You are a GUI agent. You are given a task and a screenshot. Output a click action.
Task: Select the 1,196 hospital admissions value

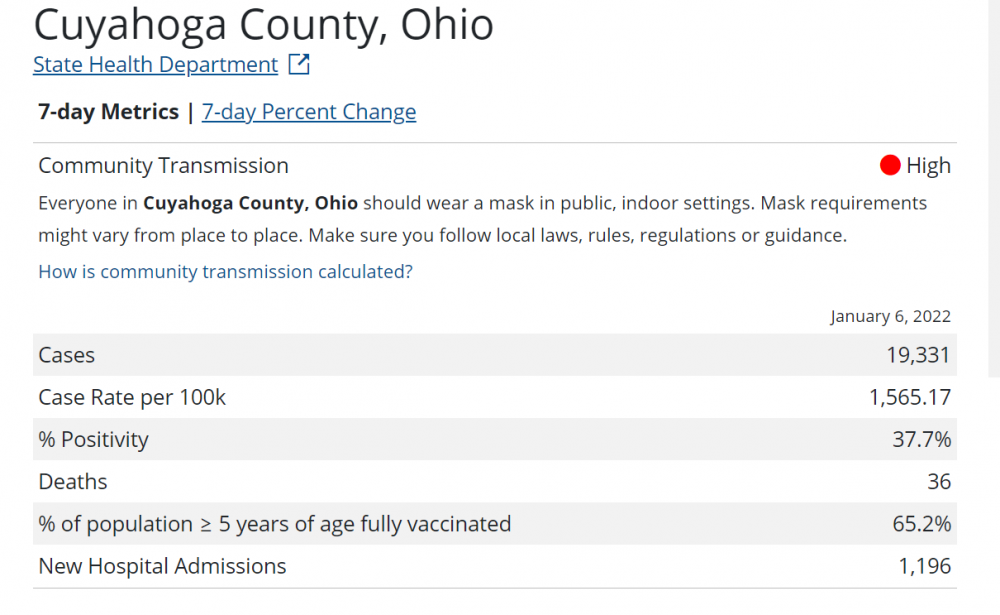click(x=924, y=566)
